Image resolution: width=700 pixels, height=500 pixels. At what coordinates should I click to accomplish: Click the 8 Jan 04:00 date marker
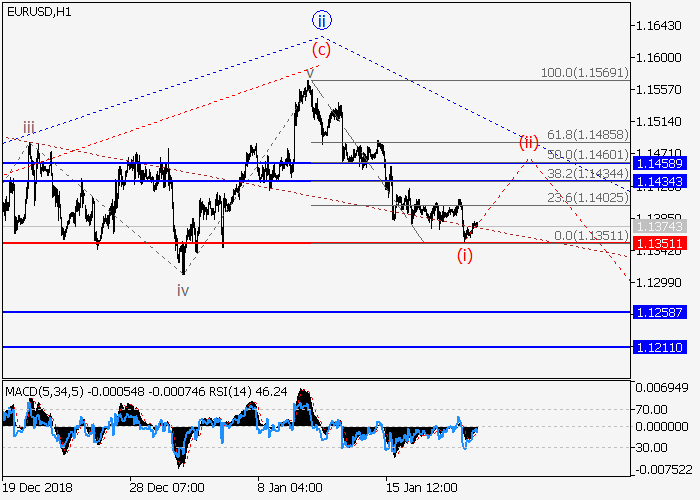point(290,487)
